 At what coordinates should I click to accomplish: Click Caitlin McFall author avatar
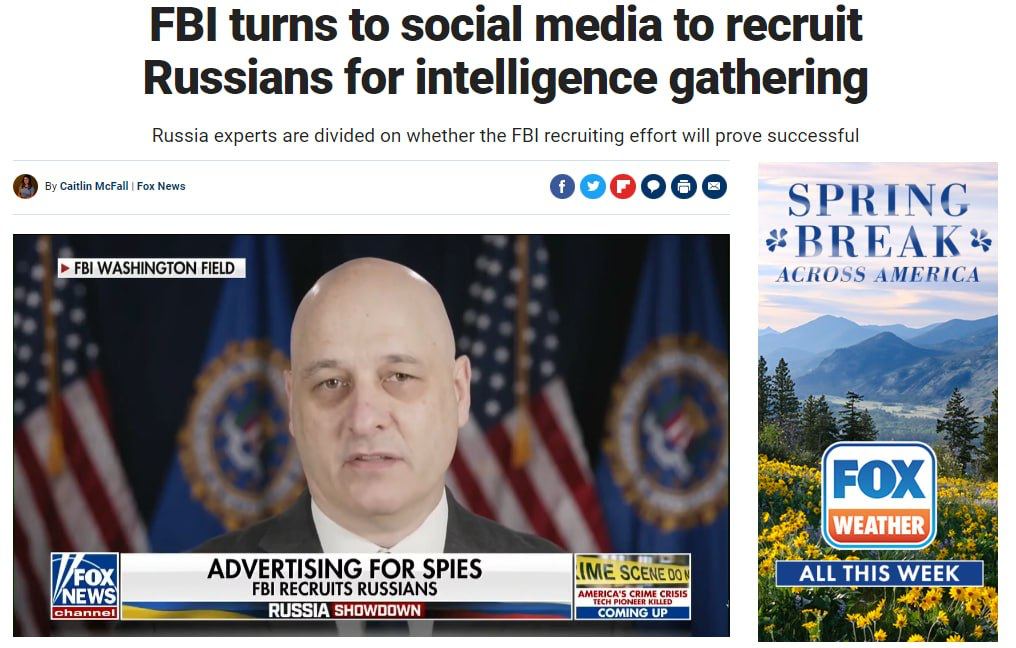click(25, 187)
